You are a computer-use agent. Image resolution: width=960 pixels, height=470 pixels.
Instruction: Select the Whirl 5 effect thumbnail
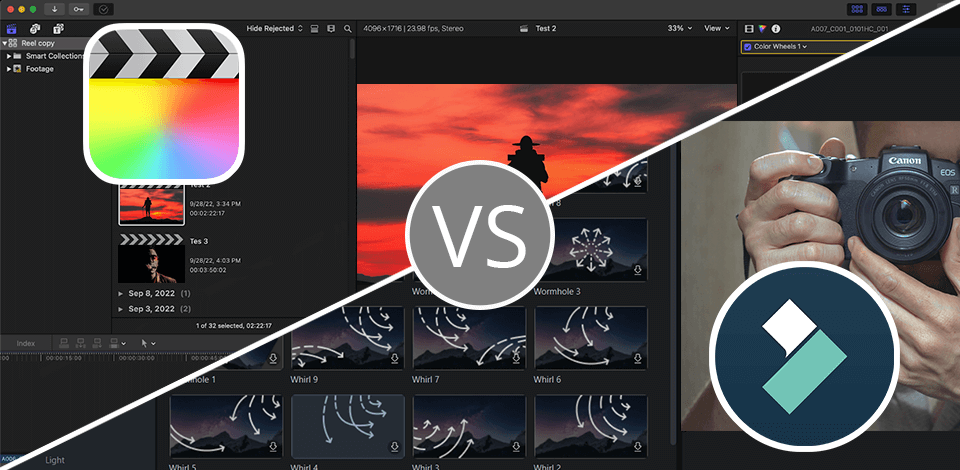point(227,427)
